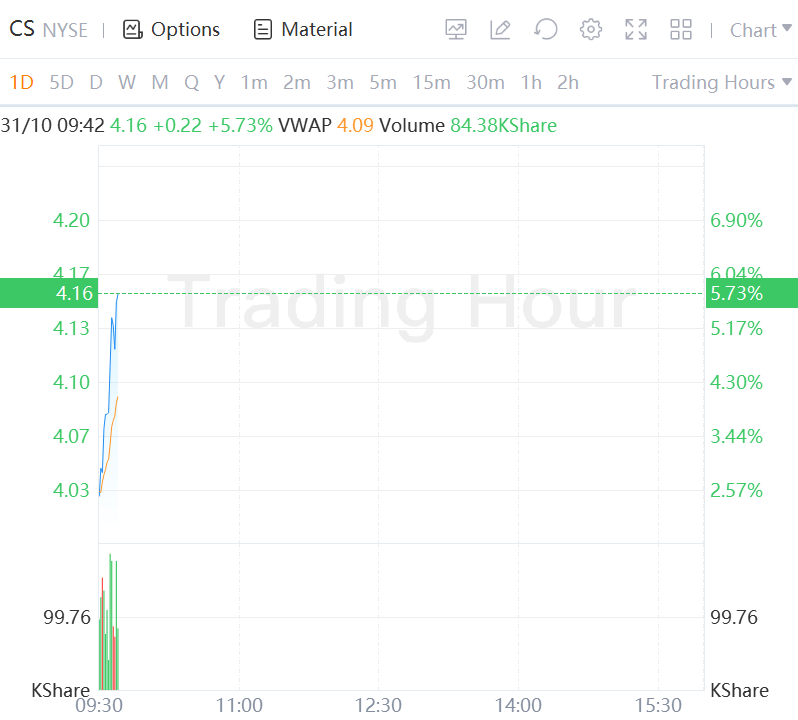Switch to the 5D timeframe
The height and width of the screenshot is (720, 798).
(x=62, y=82)
